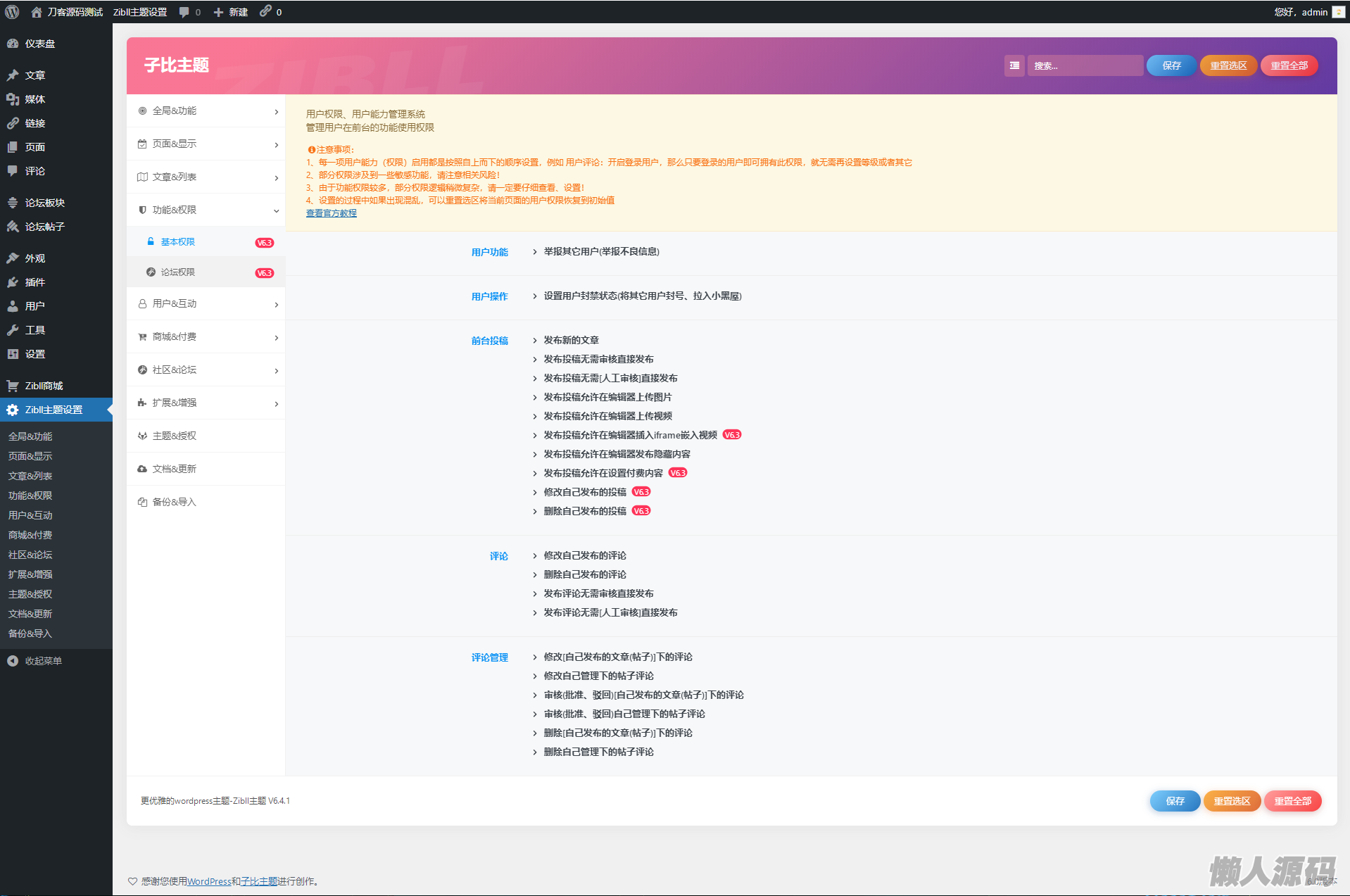
Task: Select the 论坛权限 submenu tab
Action: click(178, 272)
